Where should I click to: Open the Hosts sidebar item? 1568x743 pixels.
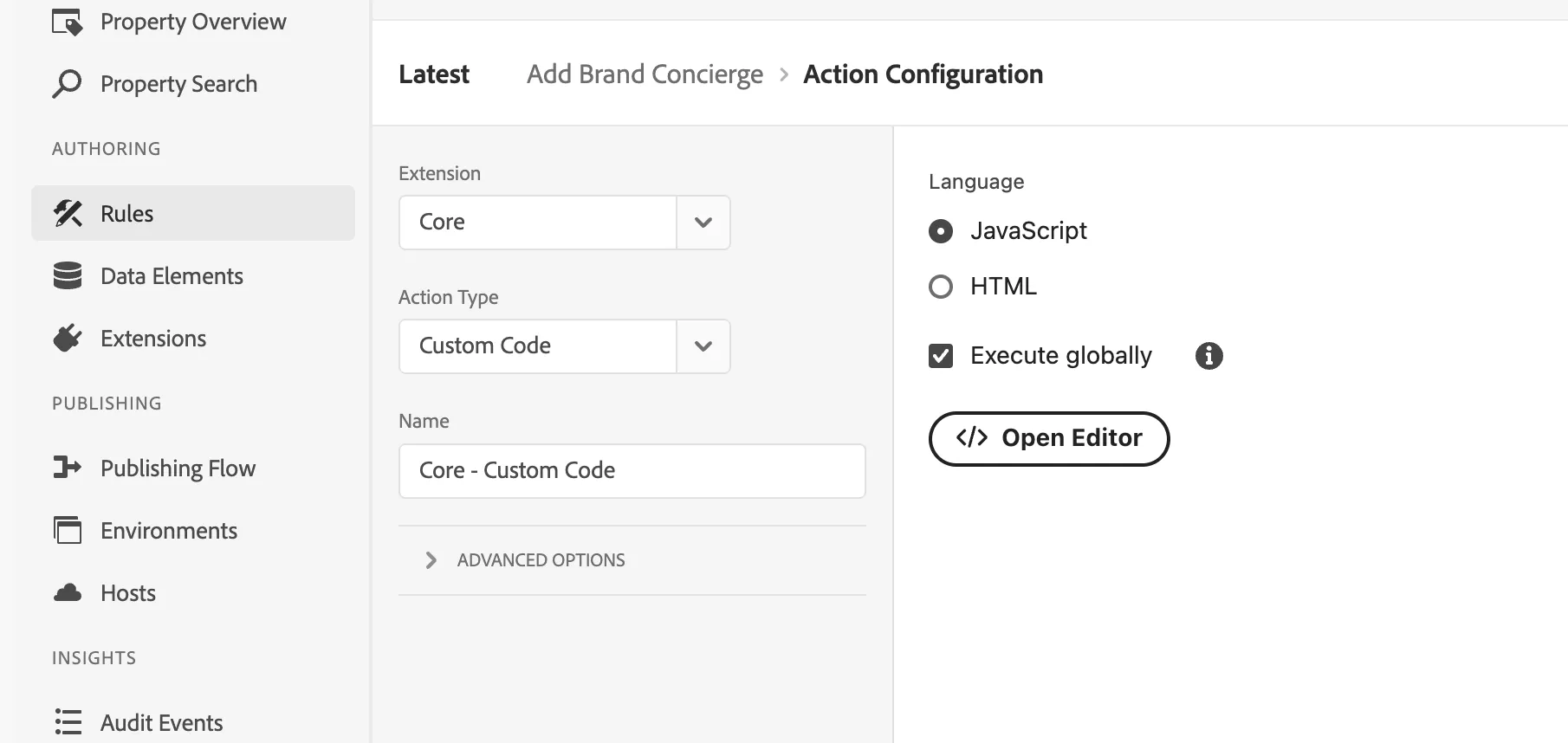[128, 593]
